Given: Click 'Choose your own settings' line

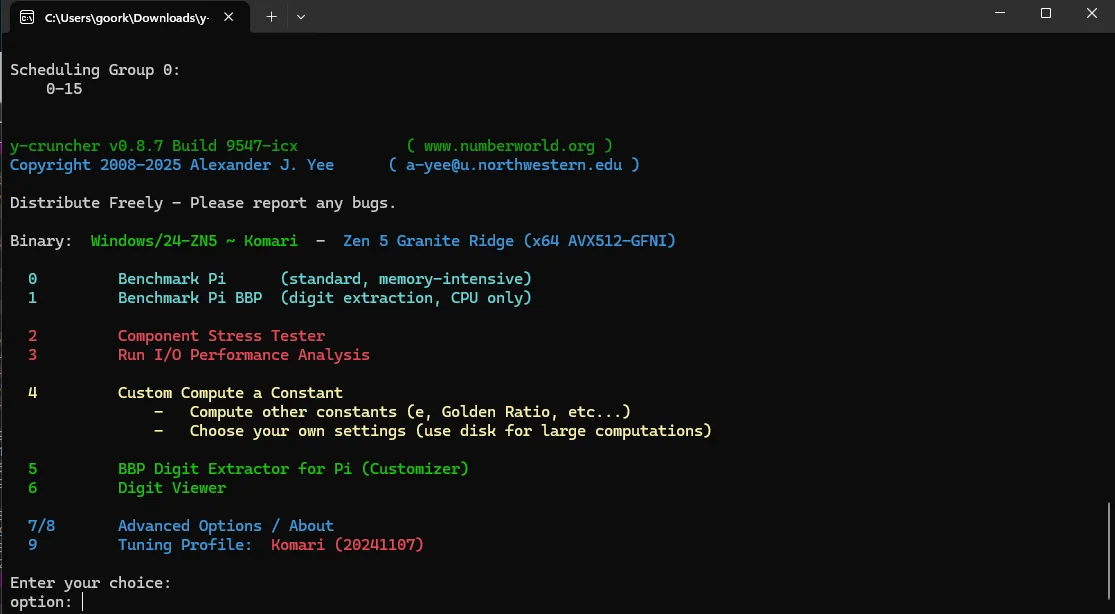Looking at the screenshot, I should point(450,431).
